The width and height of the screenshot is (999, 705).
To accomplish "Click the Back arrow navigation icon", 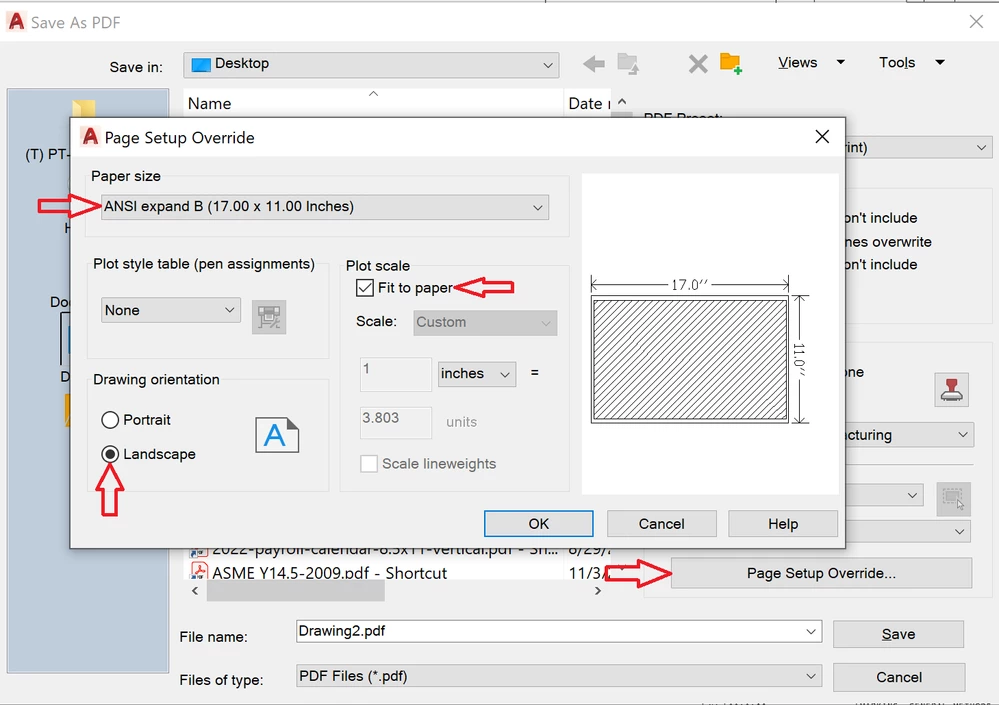I will [x=593, y=62].
